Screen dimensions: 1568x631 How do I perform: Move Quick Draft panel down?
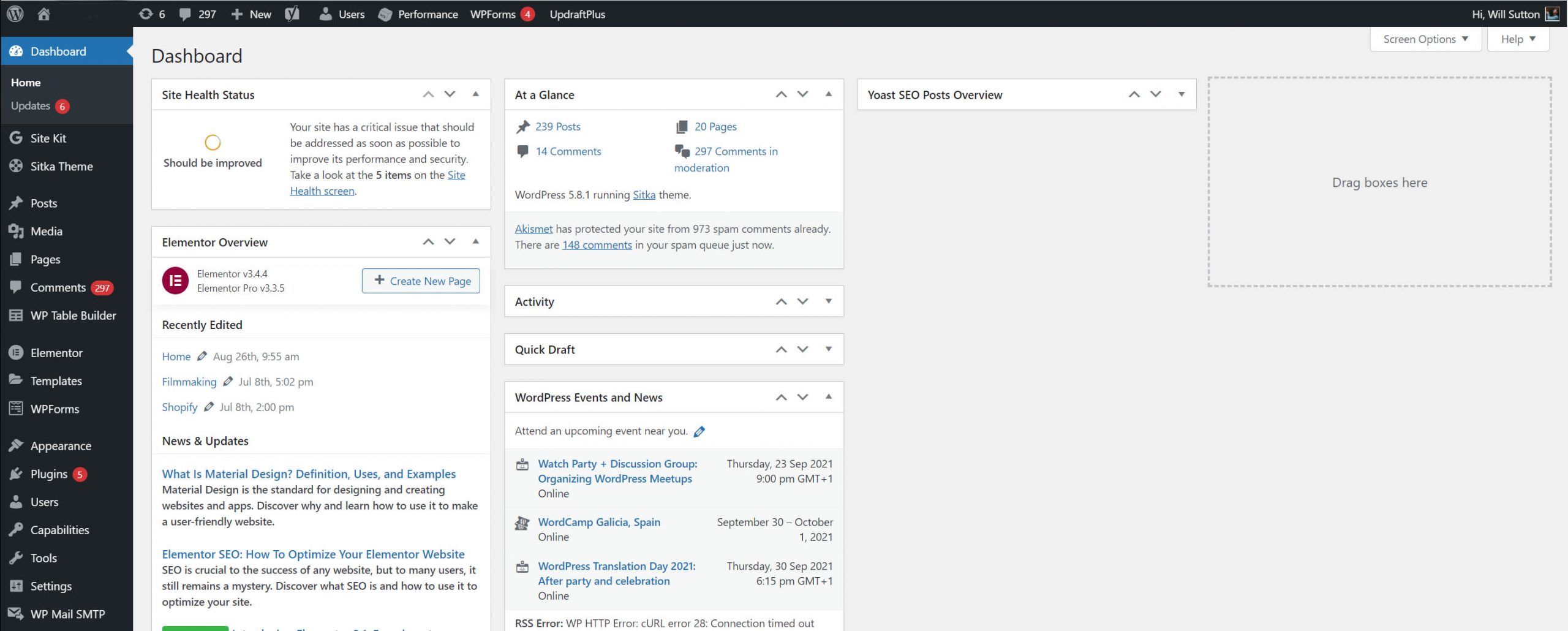[803, 349]
